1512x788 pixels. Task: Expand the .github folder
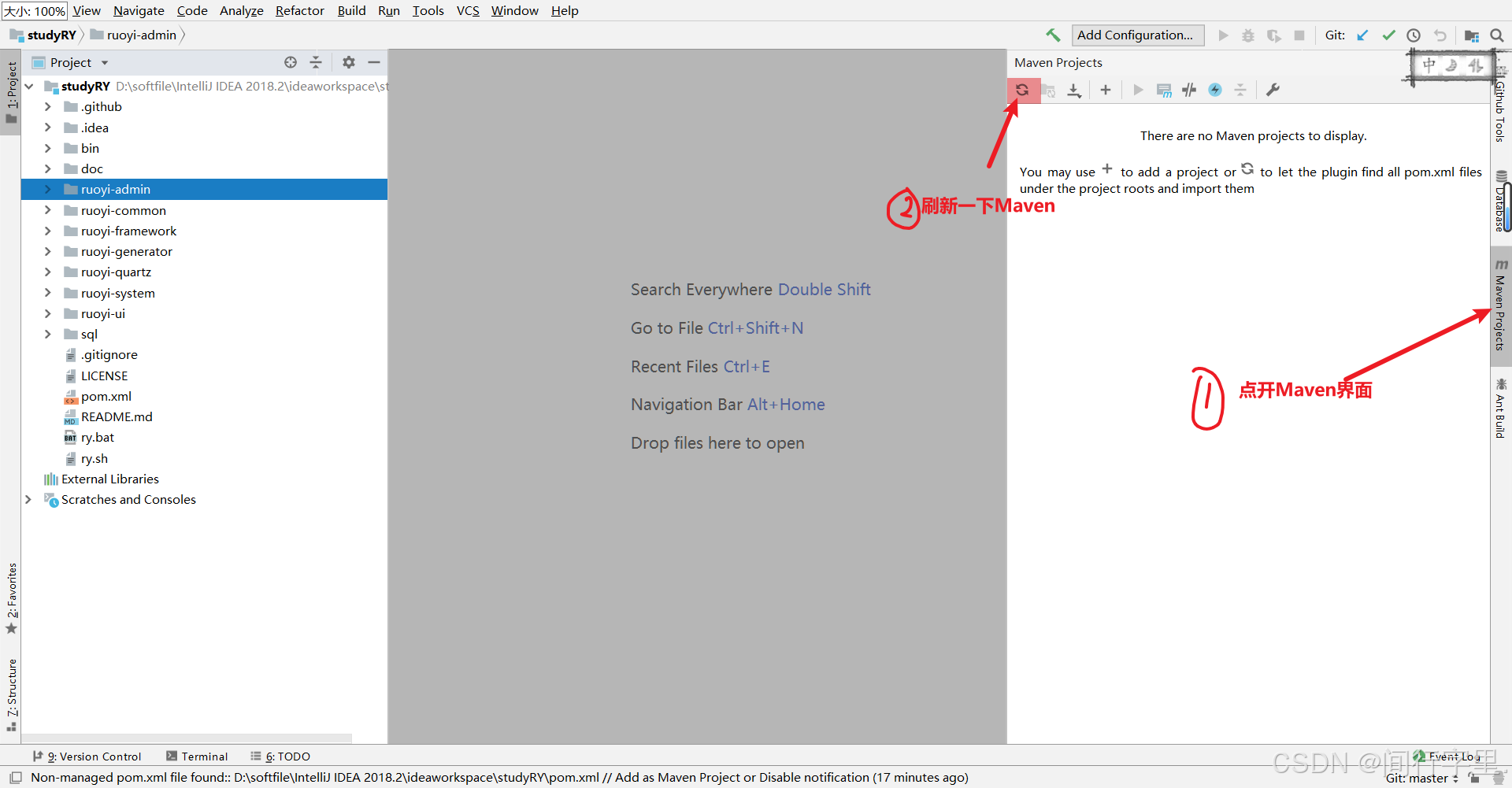pos(47,106)
